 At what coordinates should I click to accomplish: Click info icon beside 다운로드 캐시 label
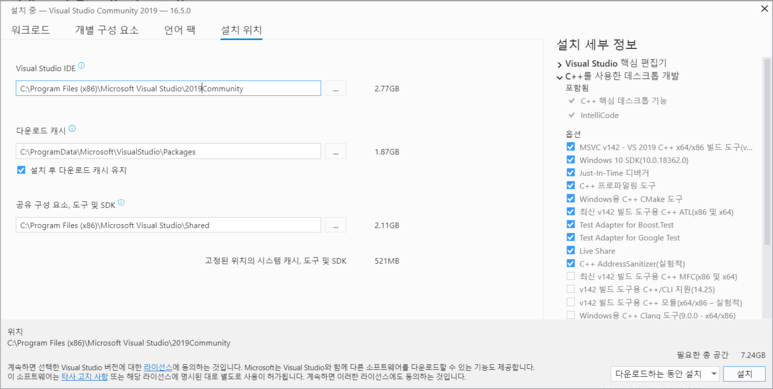click(72, 129)
